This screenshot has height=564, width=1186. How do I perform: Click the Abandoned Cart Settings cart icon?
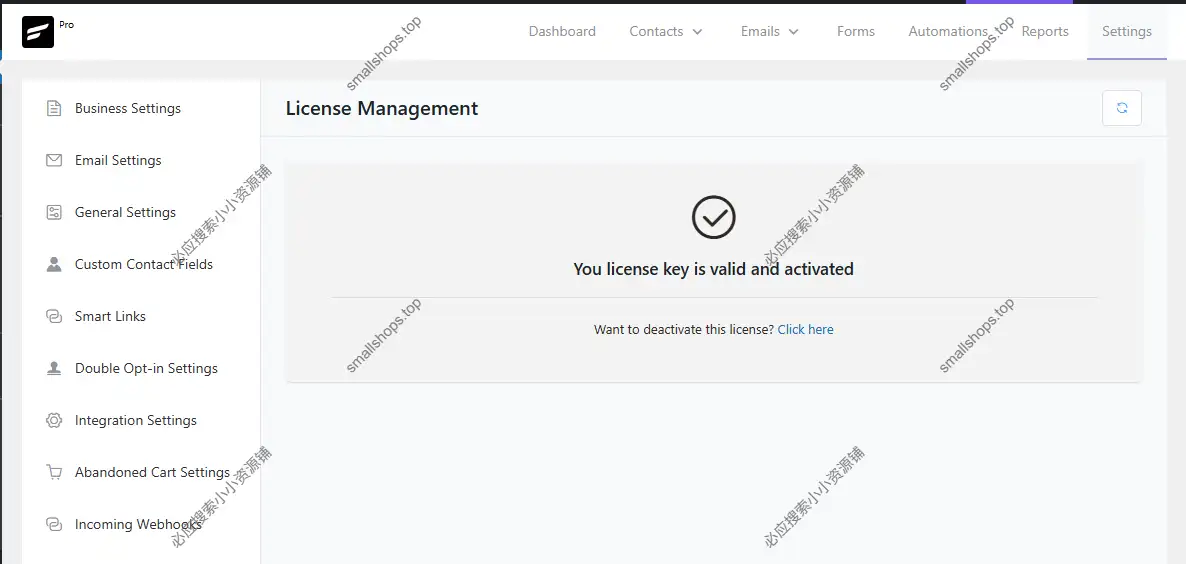click(54, 473)
